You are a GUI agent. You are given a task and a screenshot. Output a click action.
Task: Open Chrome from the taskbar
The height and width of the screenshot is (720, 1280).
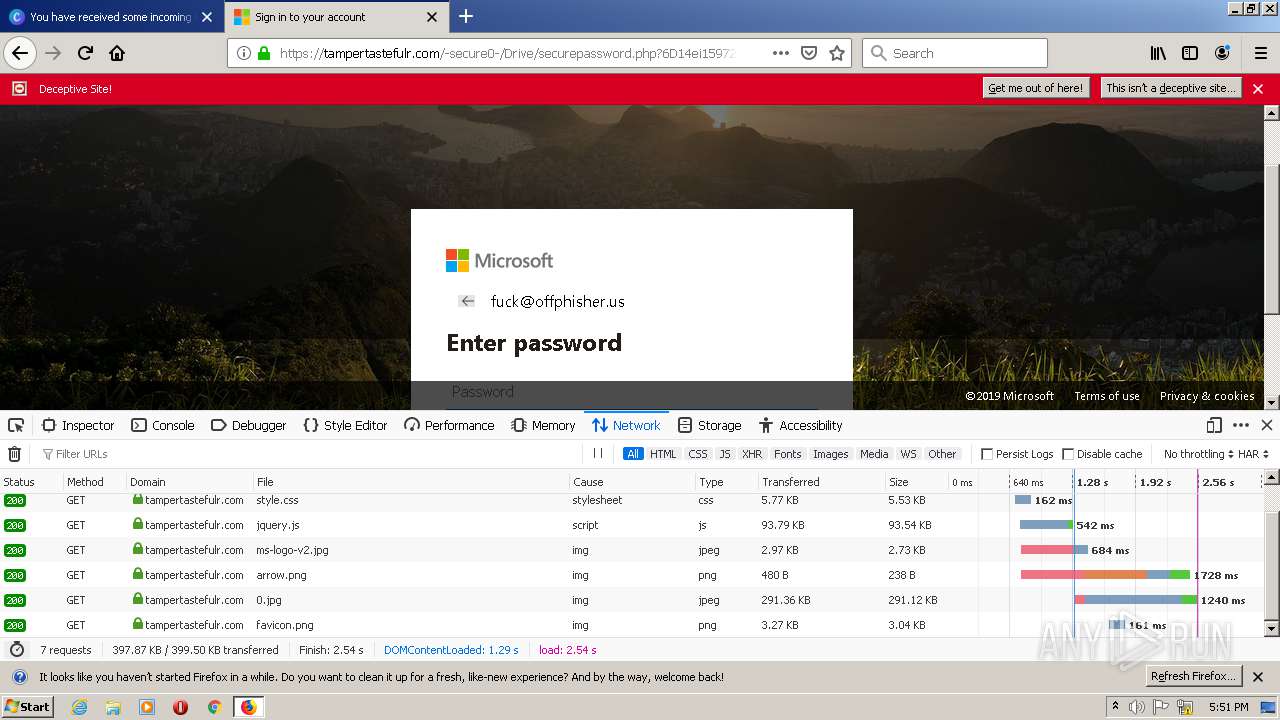coord(214,707)
